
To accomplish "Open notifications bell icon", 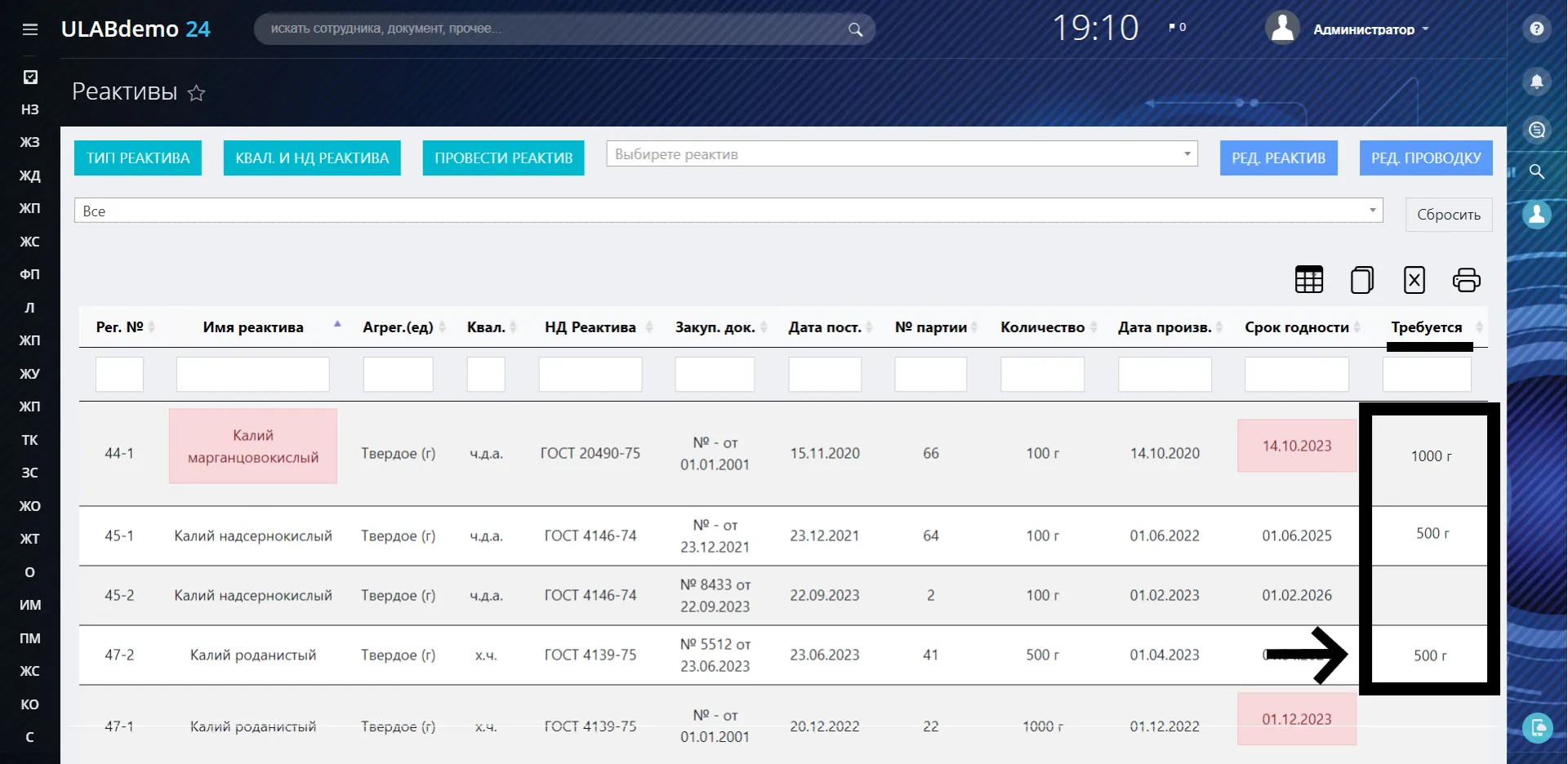I will coord(1537,82).
